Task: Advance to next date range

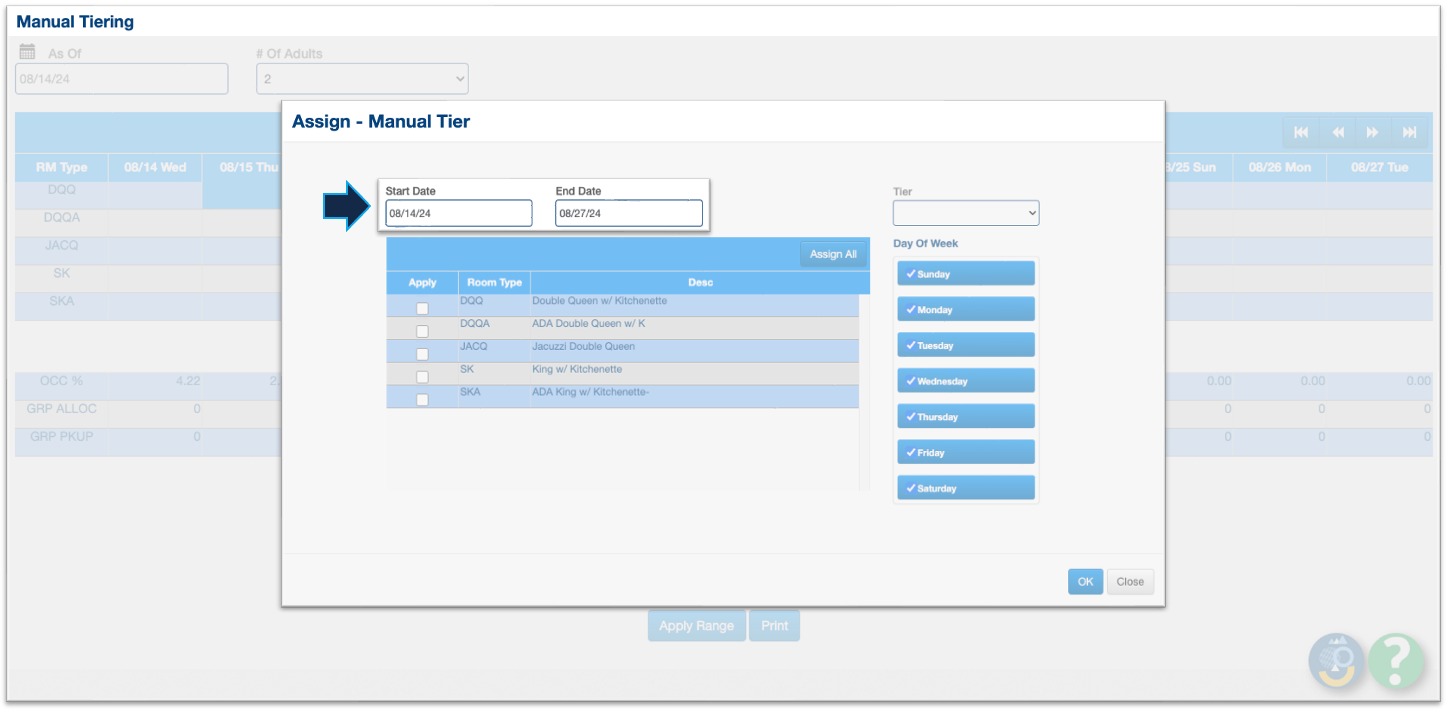Action: 1373,132
